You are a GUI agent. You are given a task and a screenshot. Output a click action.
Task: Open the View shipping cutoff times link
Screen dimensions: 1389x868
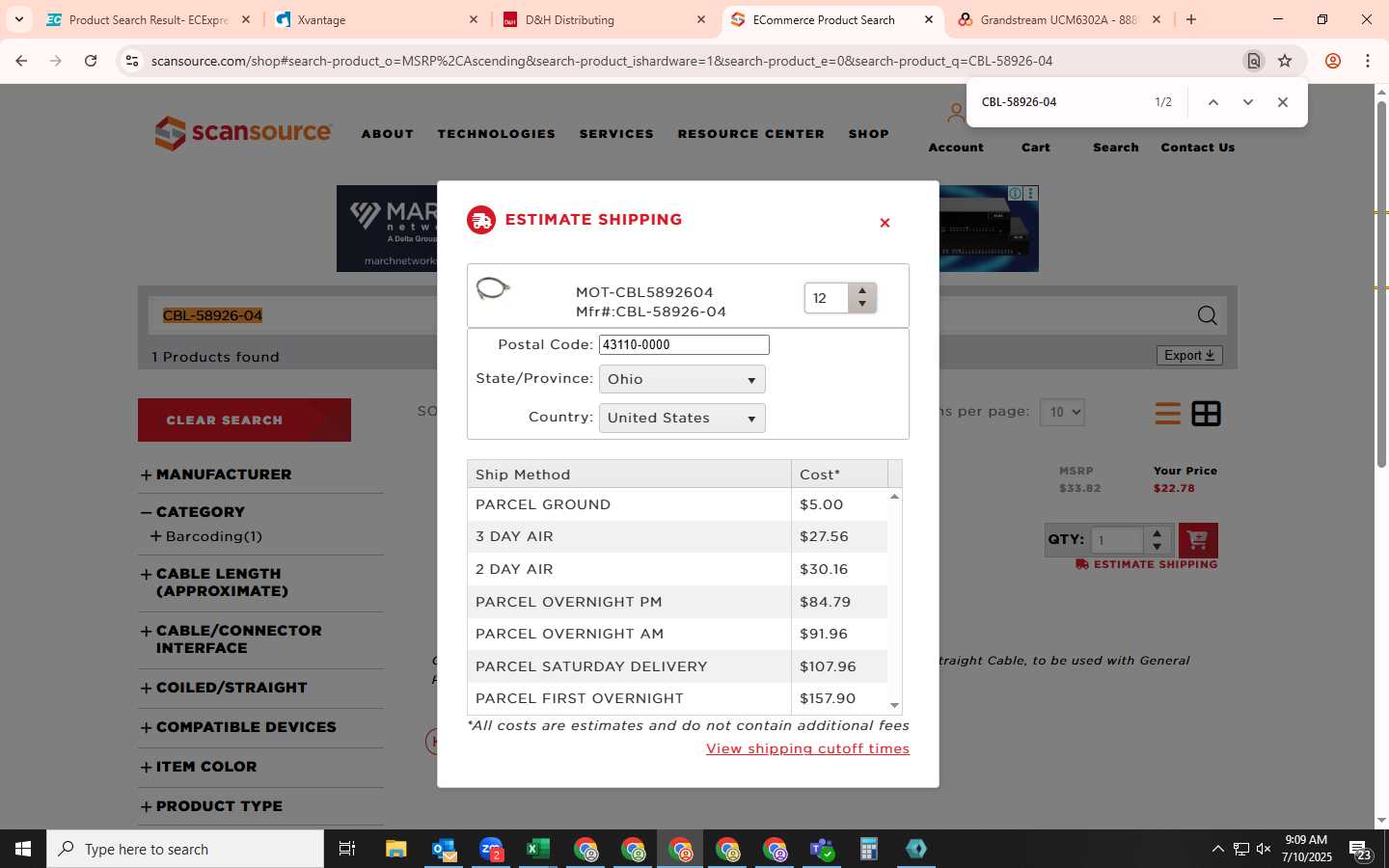(x=807, y=748)
